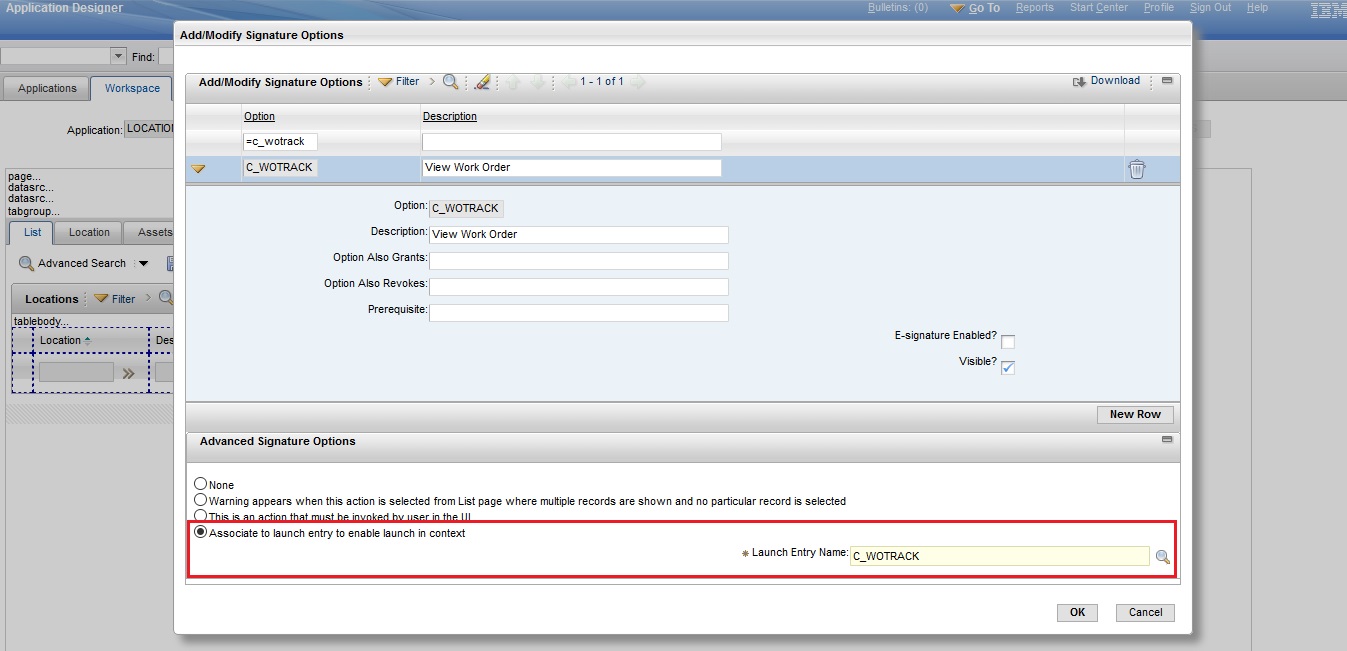
Task: Open the Advanced Search dropdown arrow
Action: coord(141,263)
